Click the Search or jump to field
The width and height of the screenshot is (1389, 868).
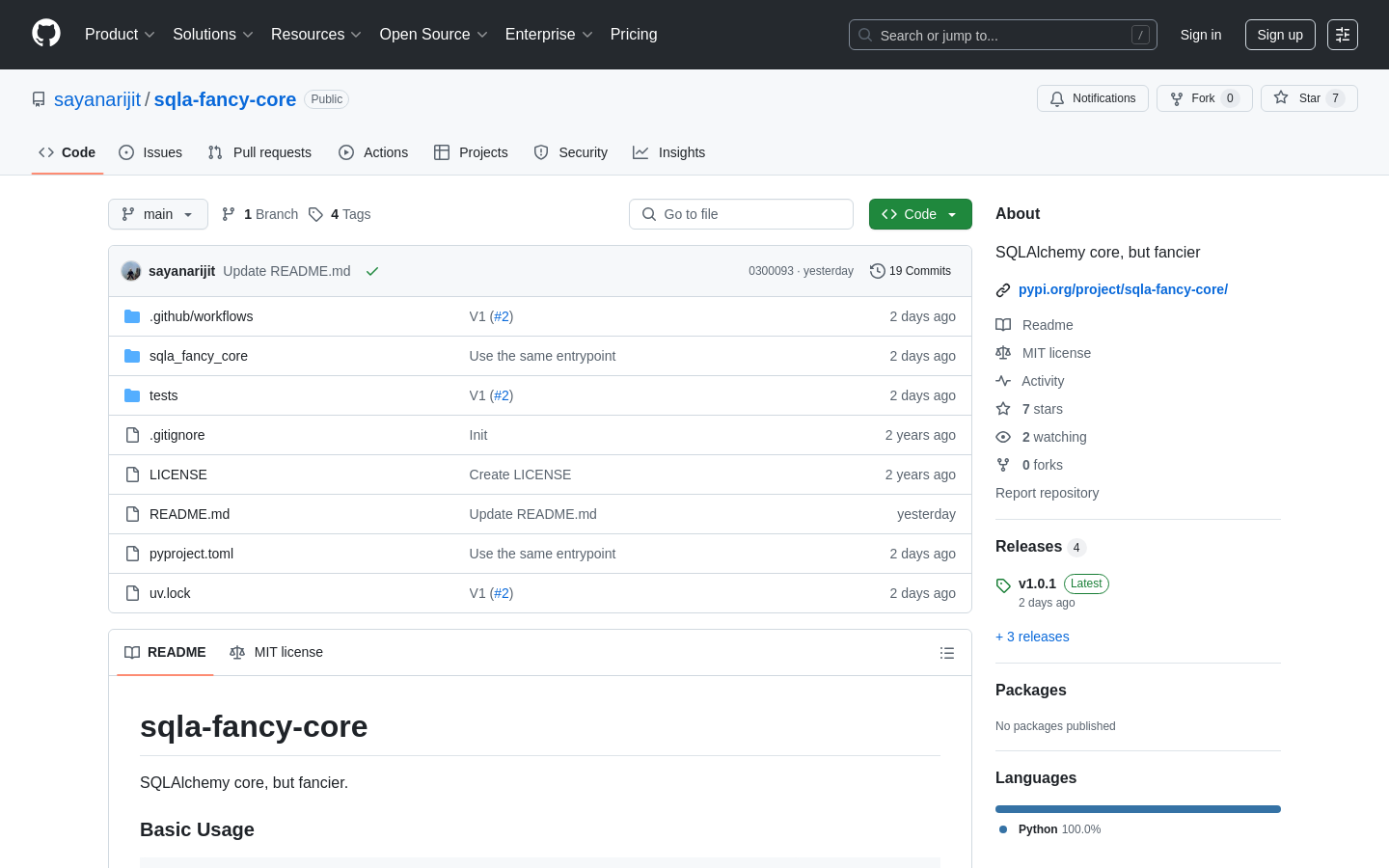[x=1003, y=35]
